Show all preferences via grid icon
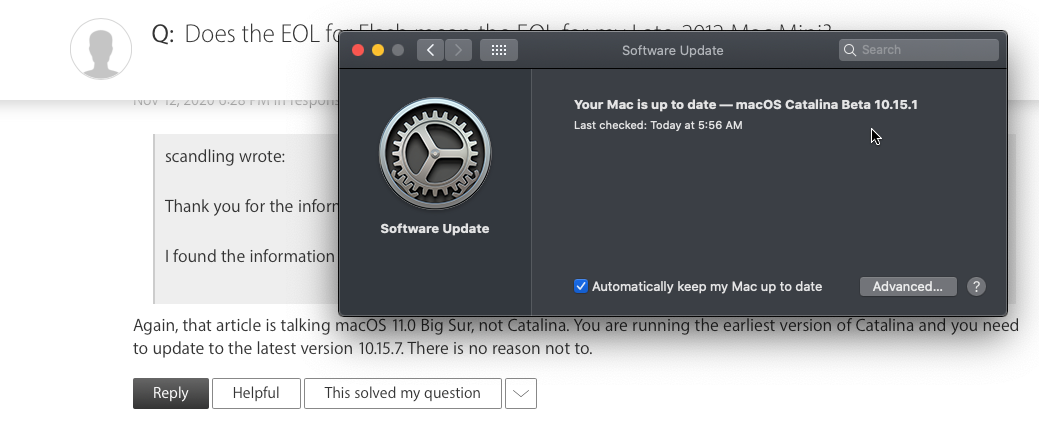 499,50
